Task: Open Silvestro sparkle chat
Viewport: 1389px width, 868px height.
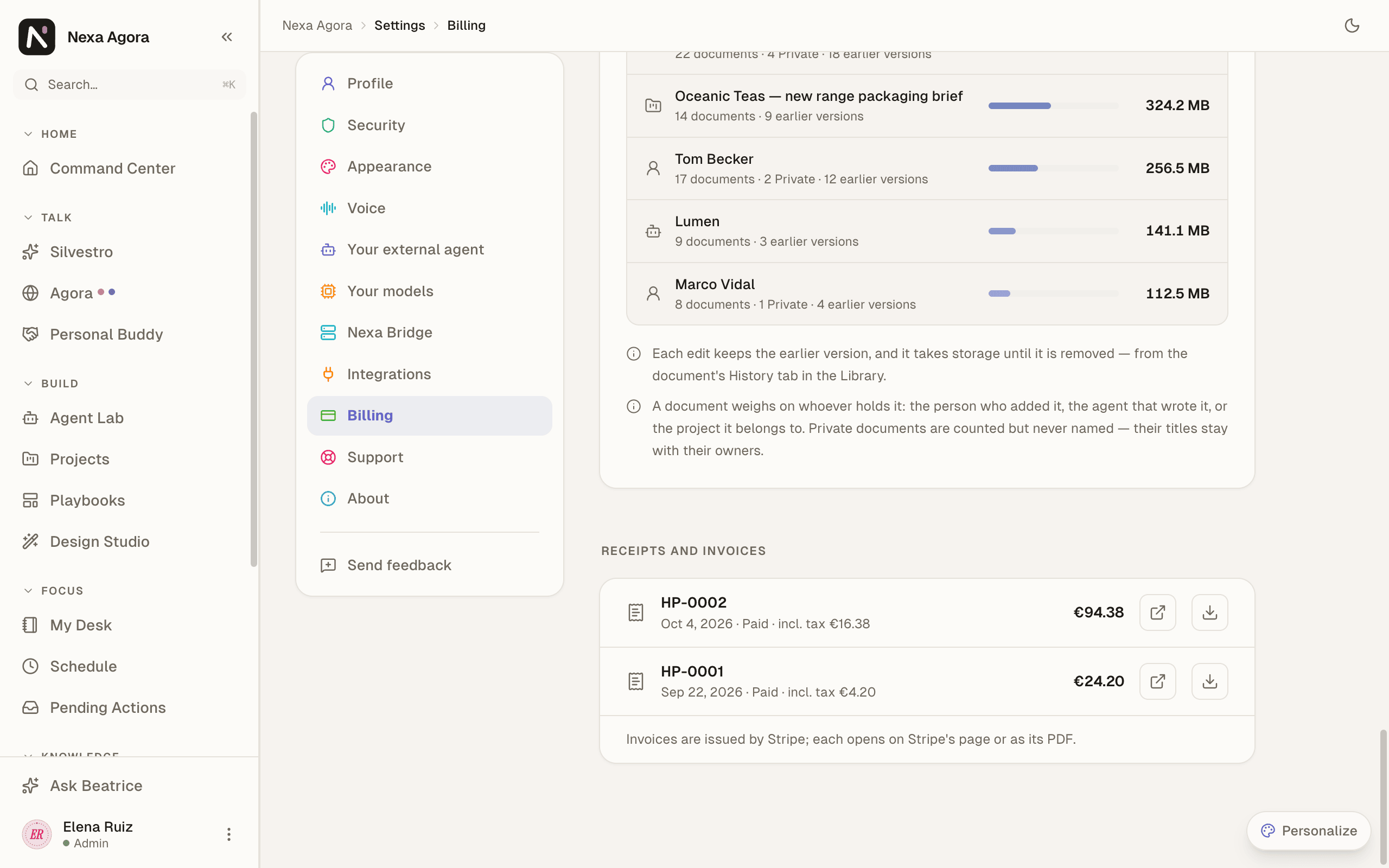Action: 129,251
